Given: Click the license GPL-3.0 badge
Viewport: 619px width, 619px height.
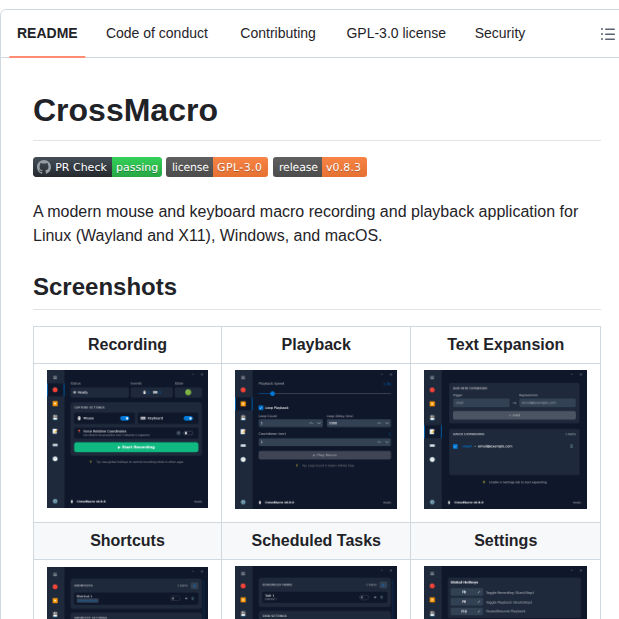Looking at the screenshot, I should tap(217, 167).
